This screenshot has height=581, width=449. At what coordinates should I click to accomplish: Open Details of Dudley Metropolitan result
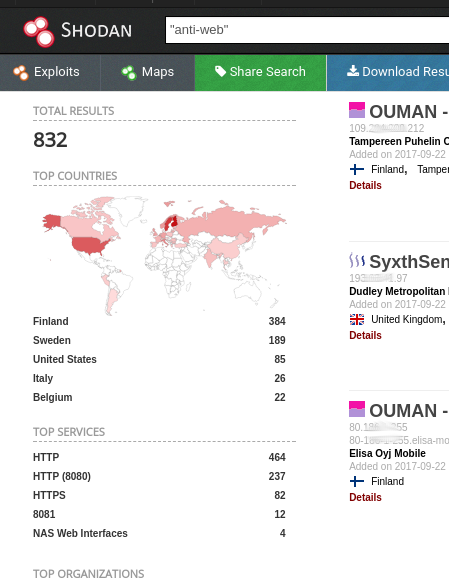(365, 335)
